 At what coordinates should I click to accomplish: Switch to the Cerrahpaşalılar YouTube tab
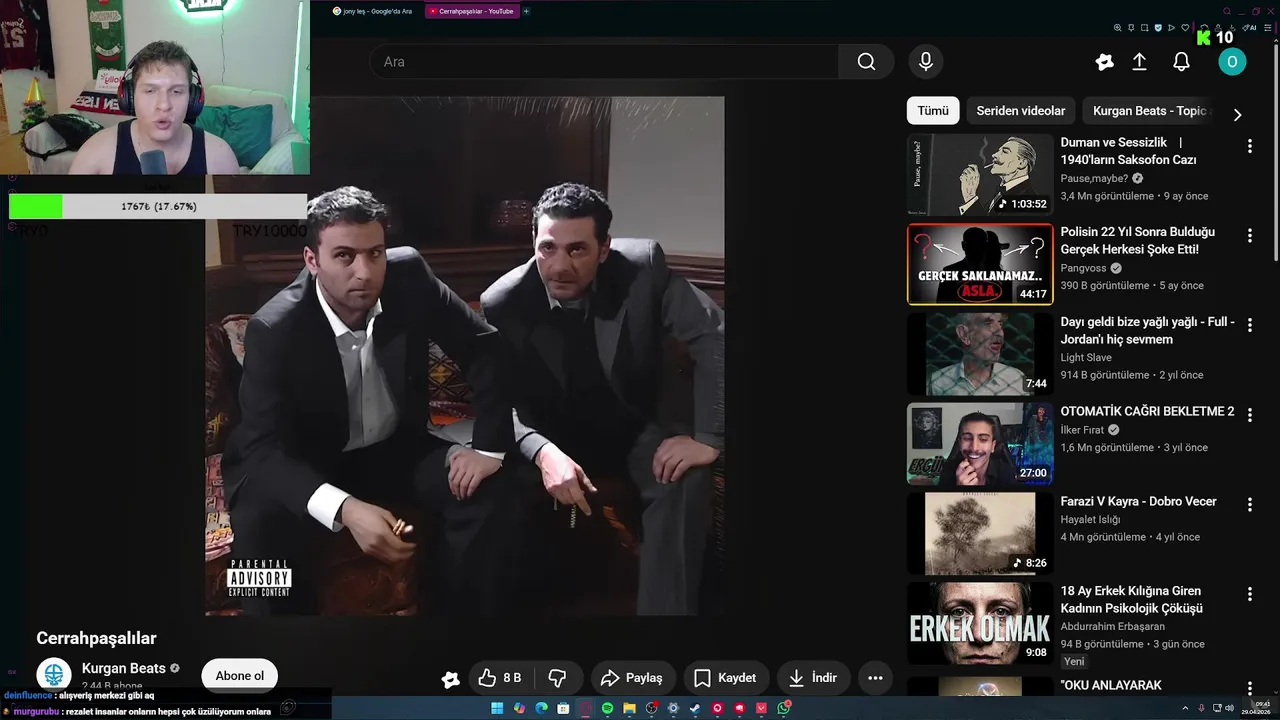click(x=470, y=11)
